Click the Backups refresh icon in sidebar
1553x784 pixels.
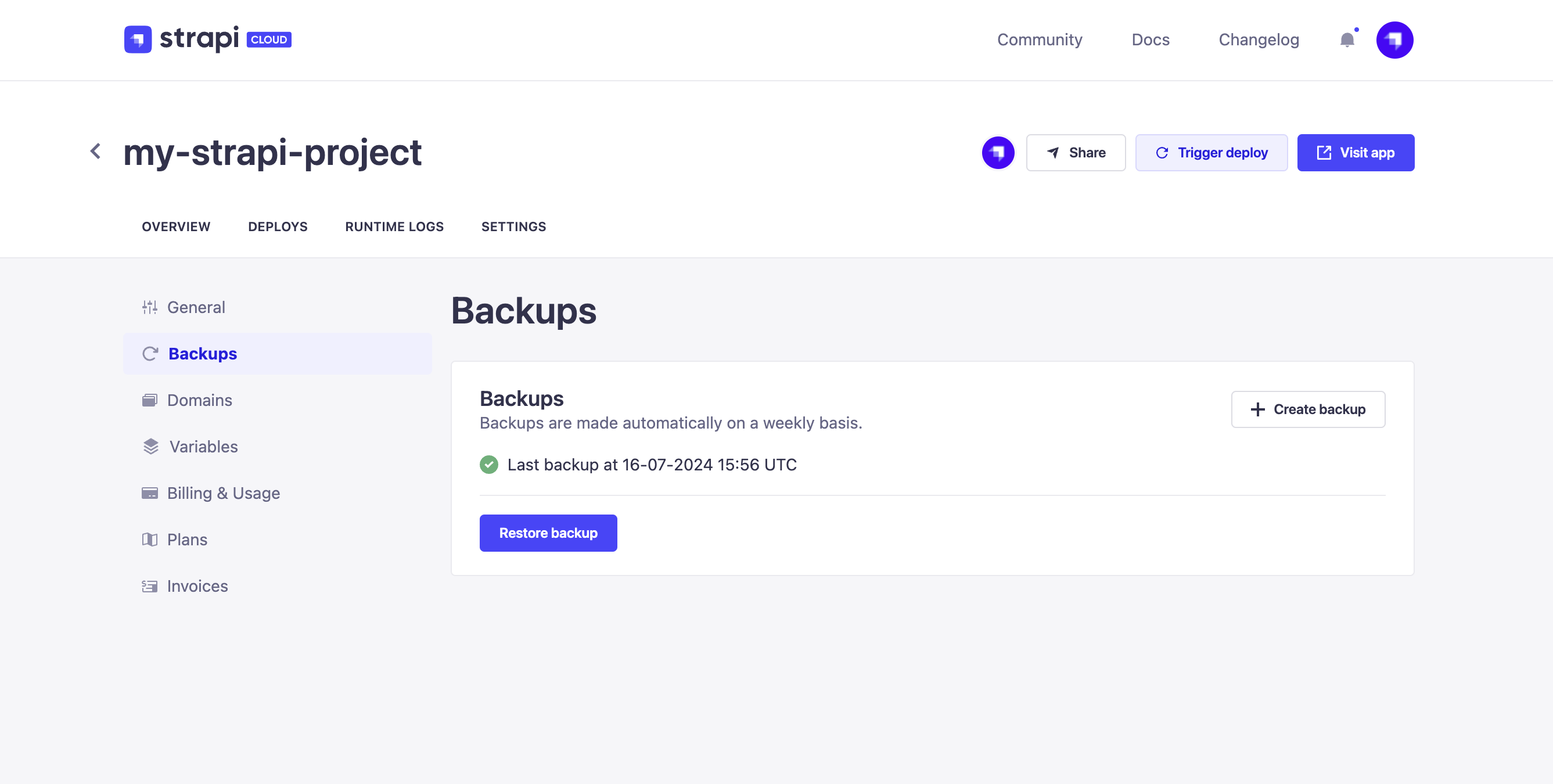click(x=150, y=354)
